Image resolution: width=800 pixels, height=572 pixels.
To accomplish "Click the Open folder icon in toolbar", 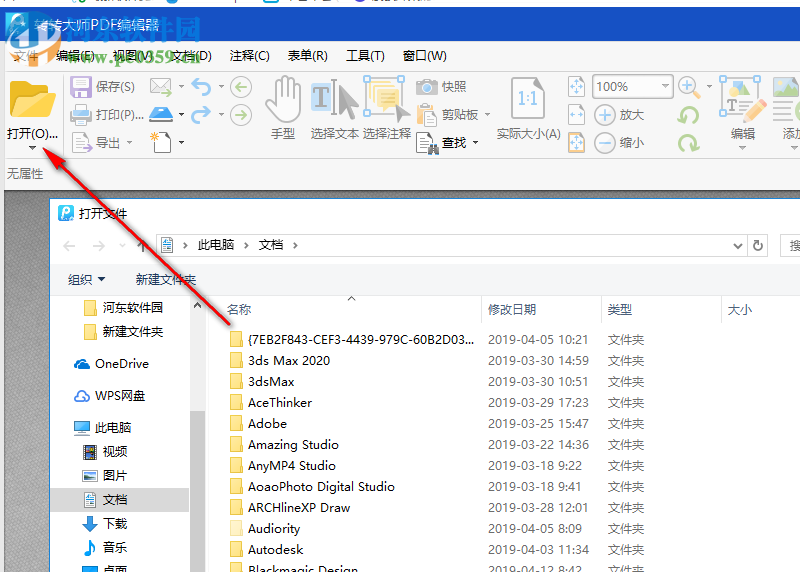I will (x=32, y=100).
